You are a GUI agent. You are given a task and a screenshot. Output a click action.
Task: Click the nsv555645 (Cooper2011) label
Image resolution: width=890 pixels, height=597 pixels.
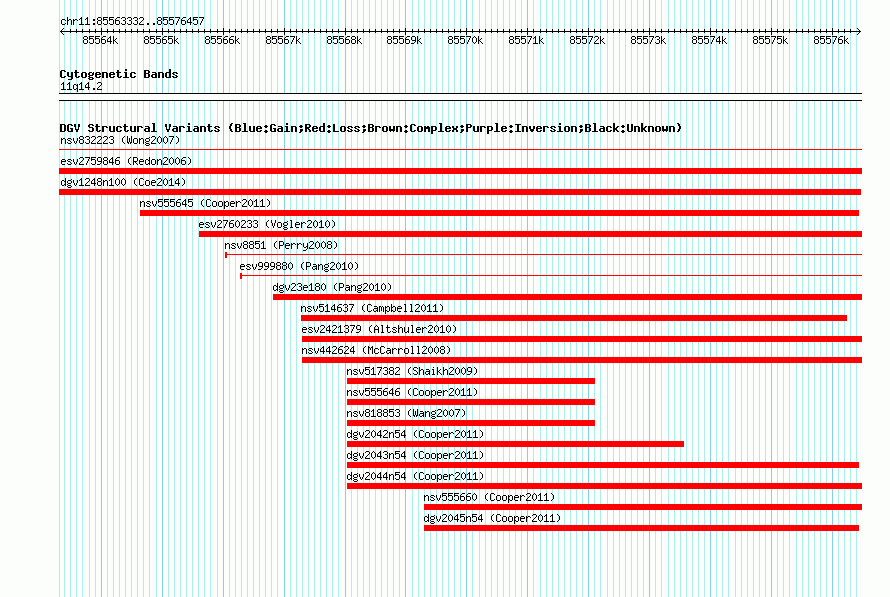point(205,203)
